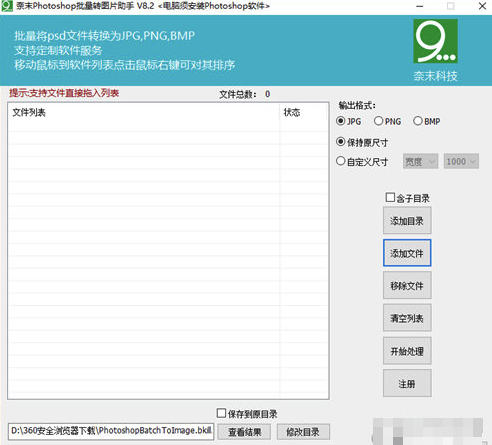Click the app icon in the title bar
This screenshot has height=445, width=492.
(7, 6)
